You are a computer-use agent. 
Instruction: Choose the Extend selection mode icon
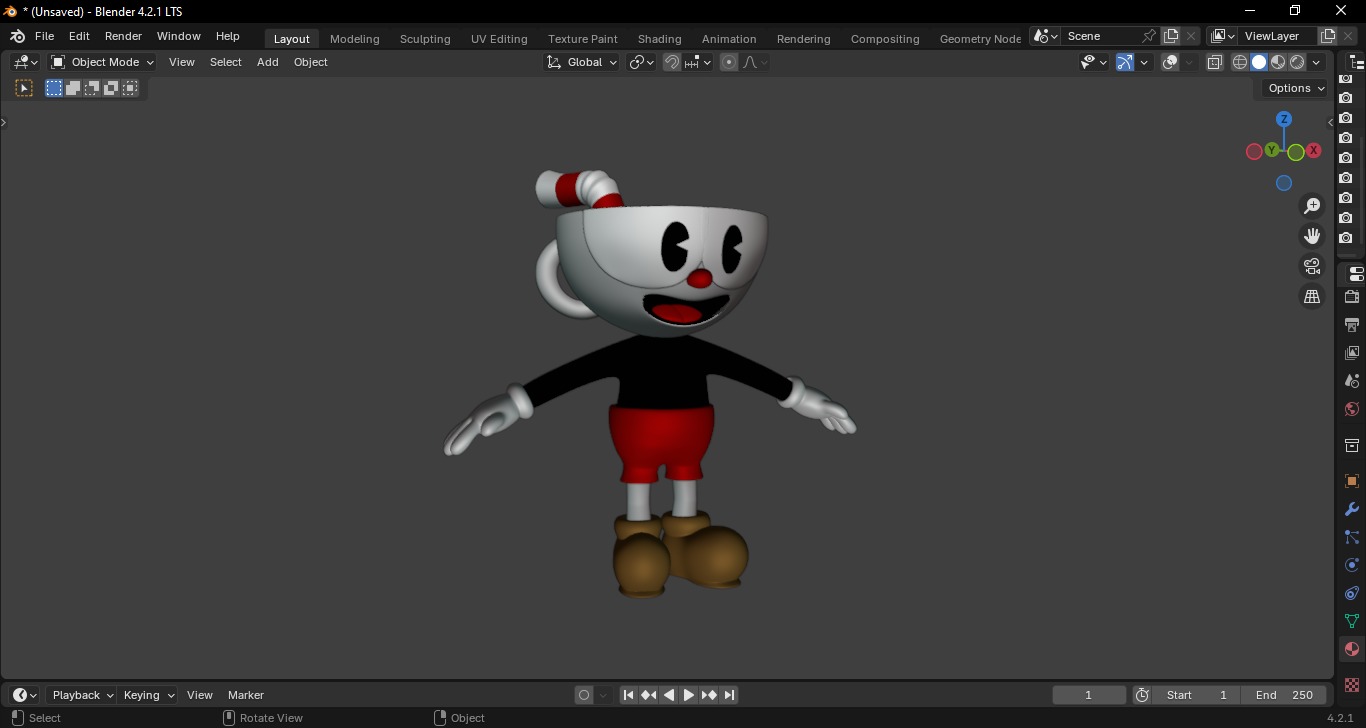coord(73,88)
